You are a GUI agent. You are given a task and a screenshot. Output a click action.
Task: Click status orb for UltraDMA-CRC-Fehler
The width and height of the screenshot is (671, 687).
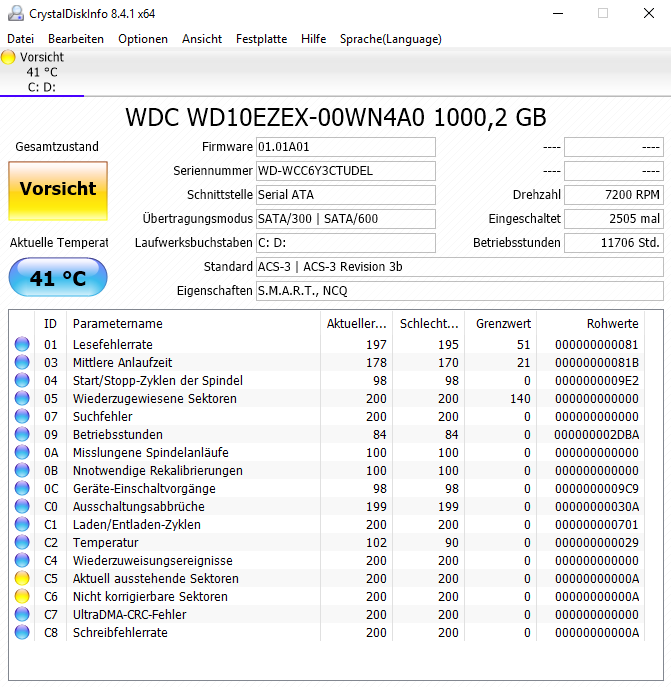tap(22, 614)
